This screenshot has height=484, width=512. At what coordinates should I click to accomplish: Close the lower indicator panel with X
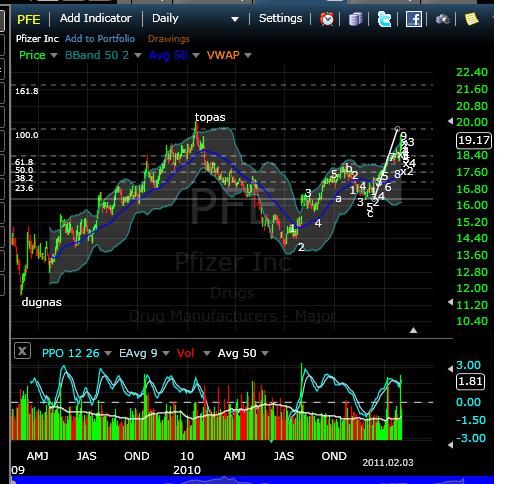click(22, 351)
